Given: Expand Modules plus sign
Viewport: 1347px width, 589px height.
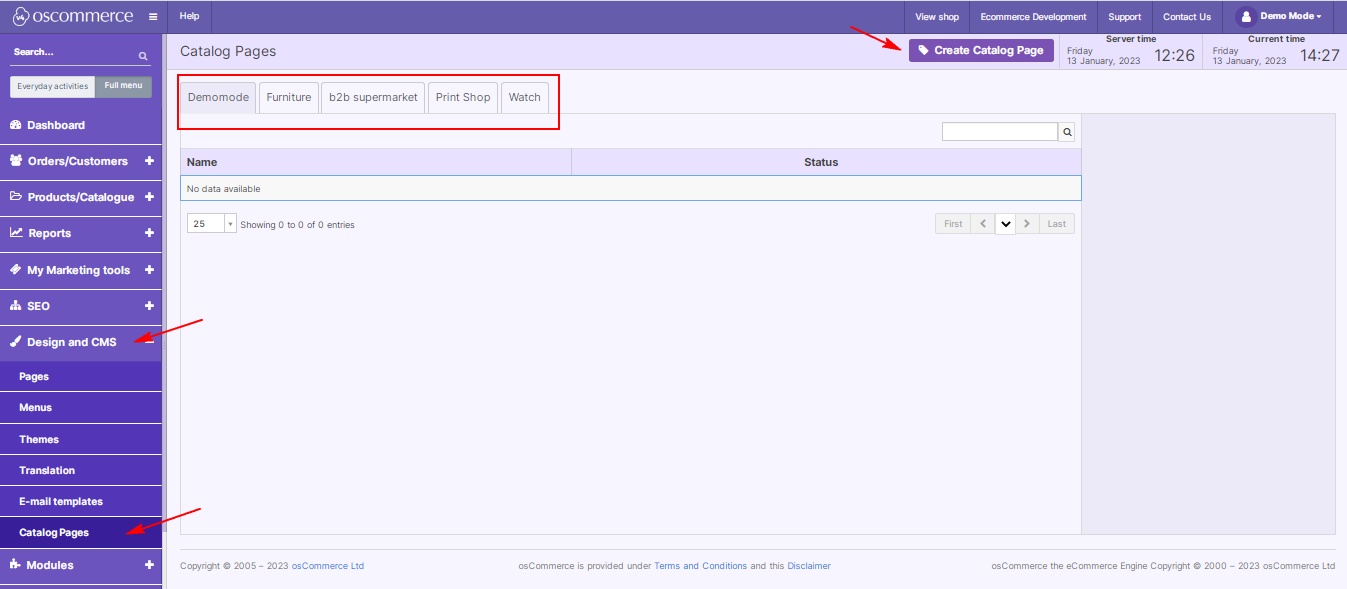Looking at the screenshot, I should pos(149,565).
